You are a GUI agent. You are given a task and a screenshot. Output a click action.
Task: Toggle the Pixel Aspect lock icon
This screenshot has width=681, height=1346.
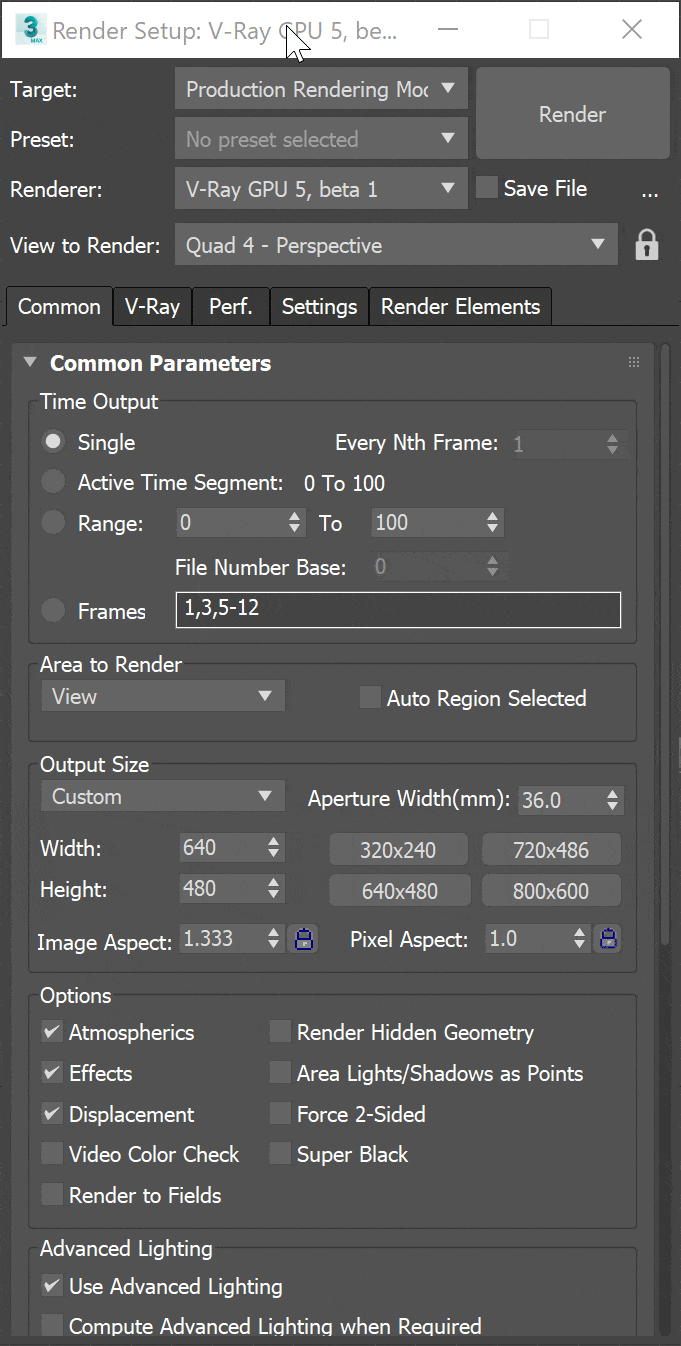[x=607, y=939]
